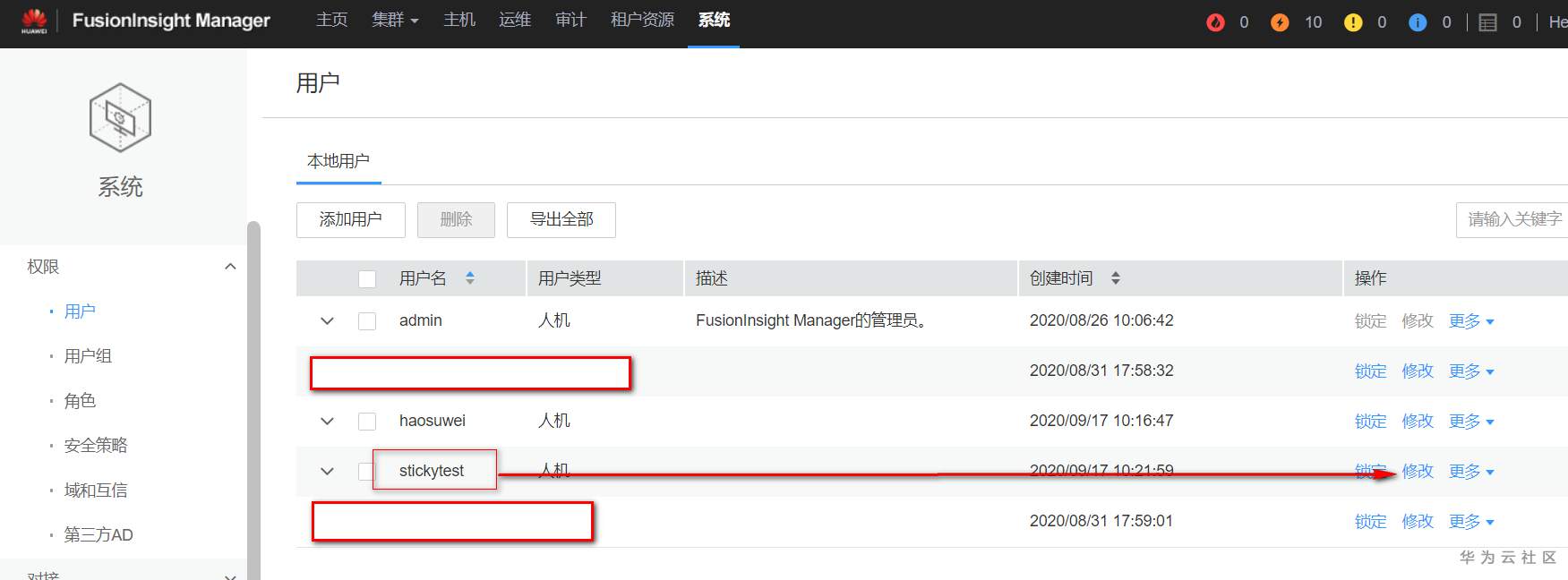Click the 2020/09/17 10:16:47 timestamp

click(x=1101, y=421)
